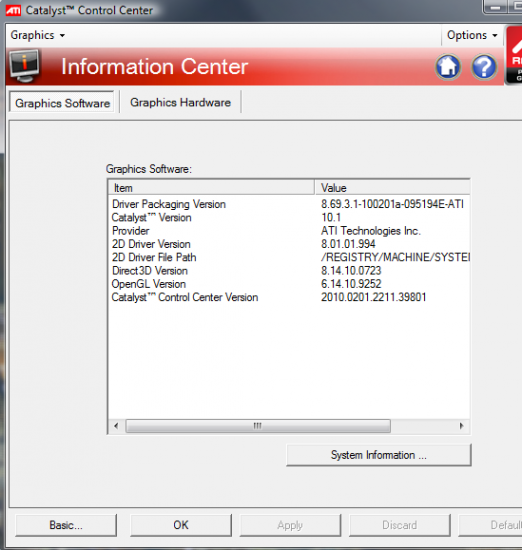Viewport: 522px width, 550px height.
Task: Open the Graphics dropdown menu
Action: (x=38, y=35)
